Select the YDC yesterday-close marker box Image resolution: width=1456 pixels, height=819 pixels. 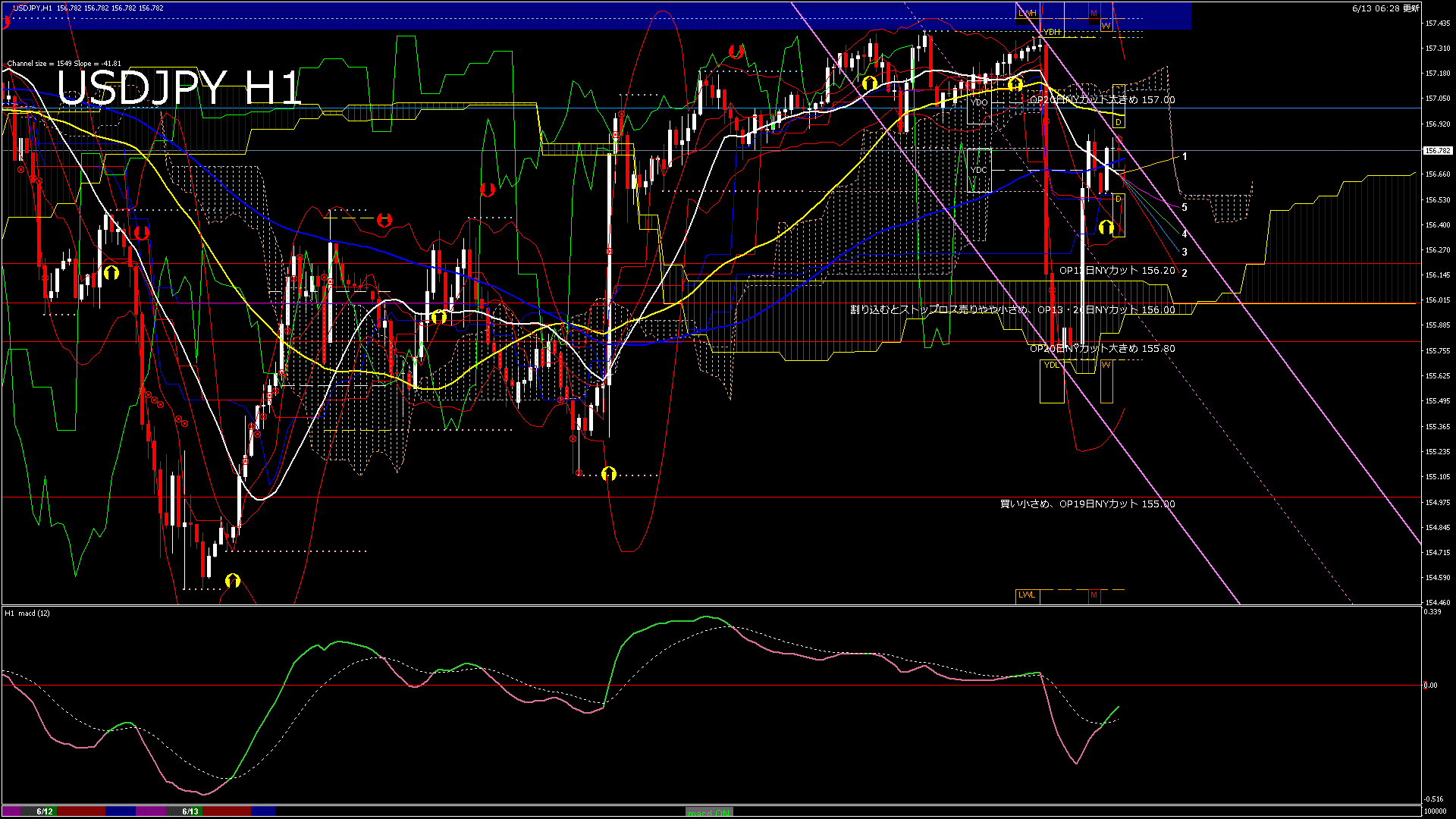tap(979, 170)
